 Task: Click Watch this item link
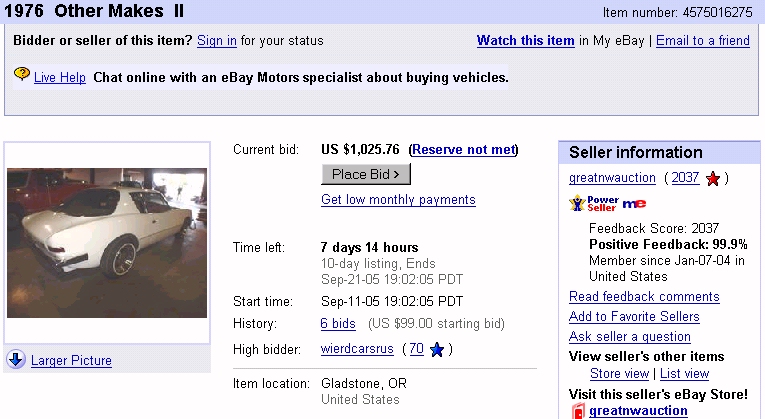[x=525, y=41]
